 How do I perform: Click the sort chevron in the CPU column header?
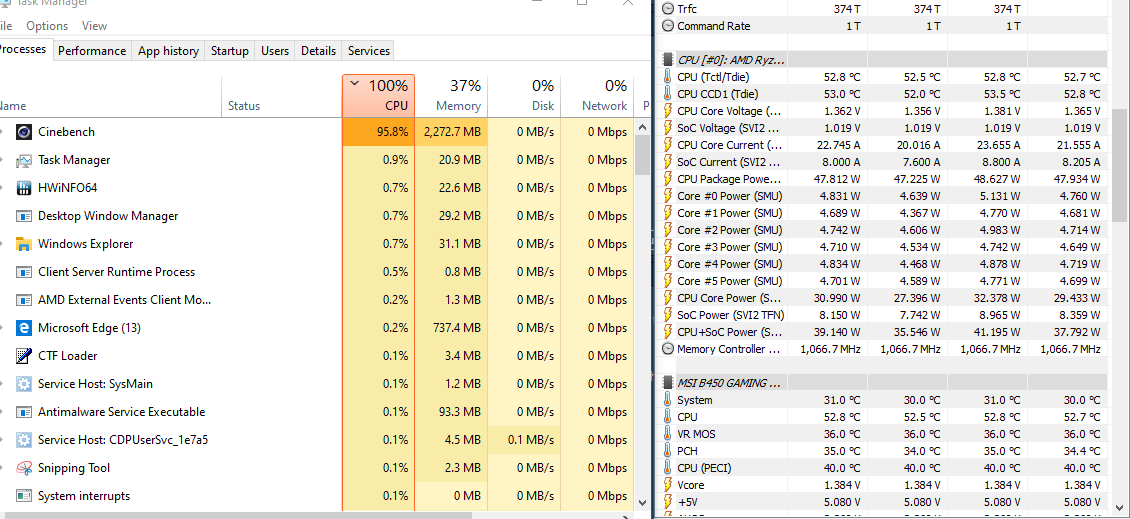point(354,84)
